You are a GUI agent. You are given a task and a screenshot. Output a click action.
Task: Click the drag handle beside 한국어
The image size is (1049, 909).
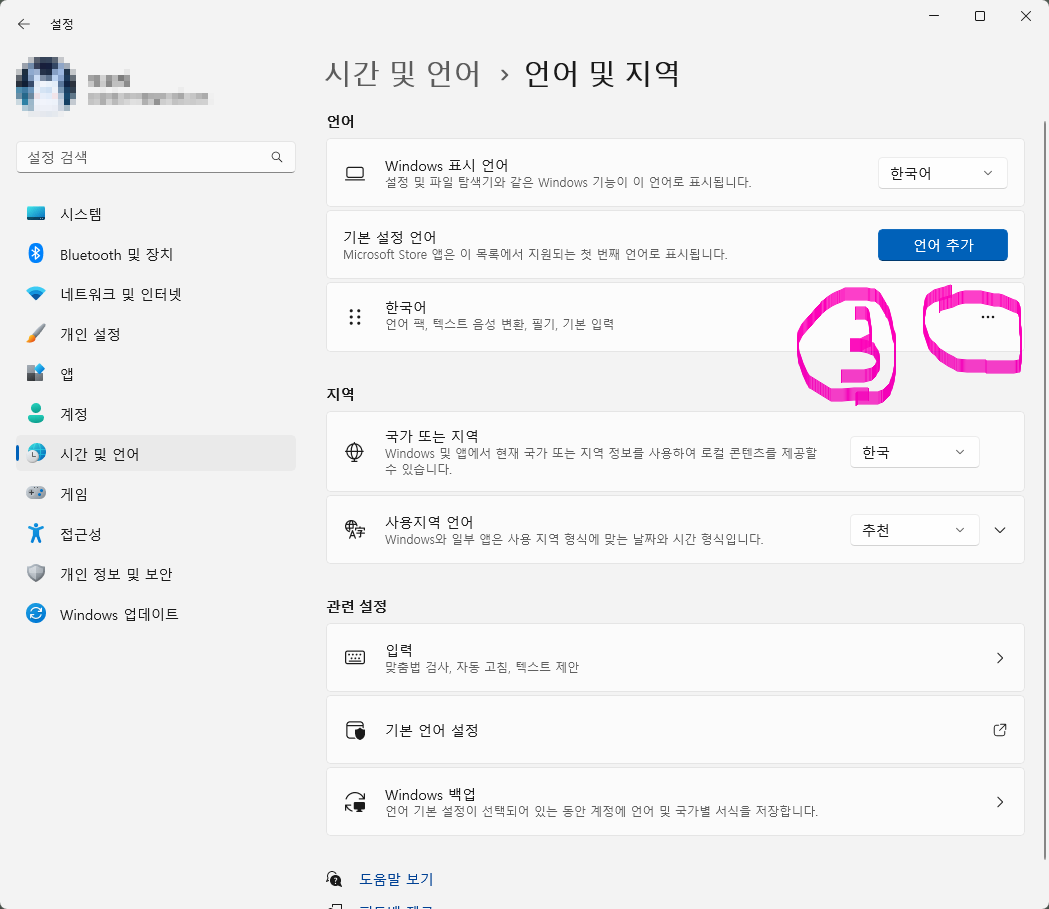(355, 317)
